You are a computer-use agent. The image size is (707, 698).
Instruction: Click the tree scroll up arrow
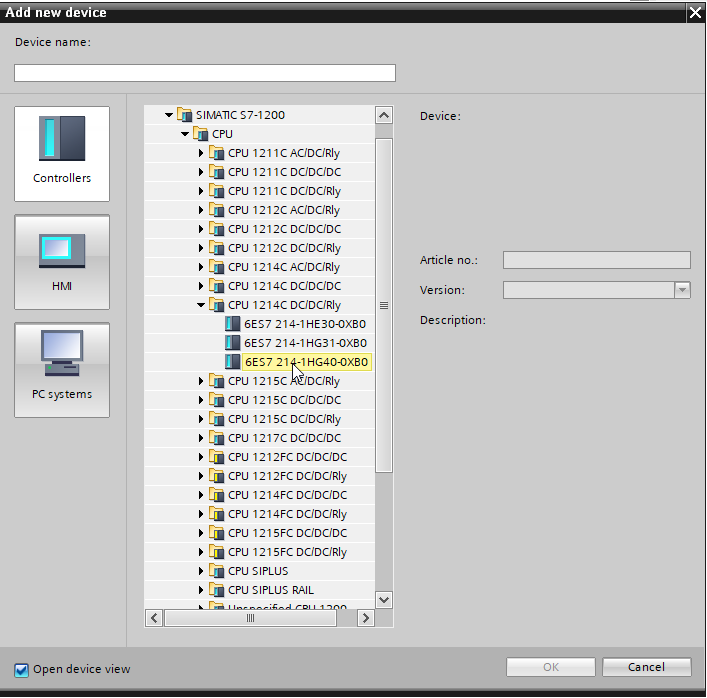click(x=384, y=115)
